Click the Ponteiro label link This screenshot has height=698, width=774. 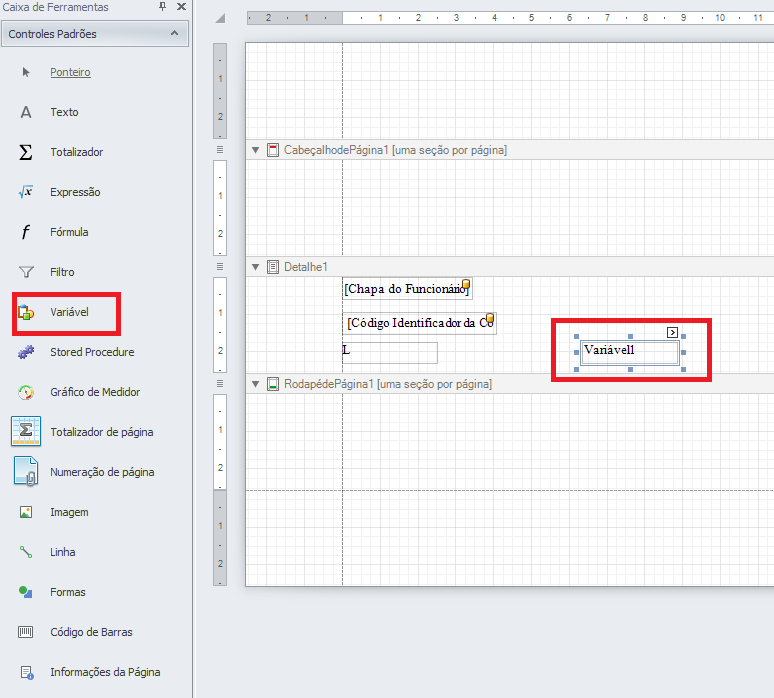click(70, 72)
